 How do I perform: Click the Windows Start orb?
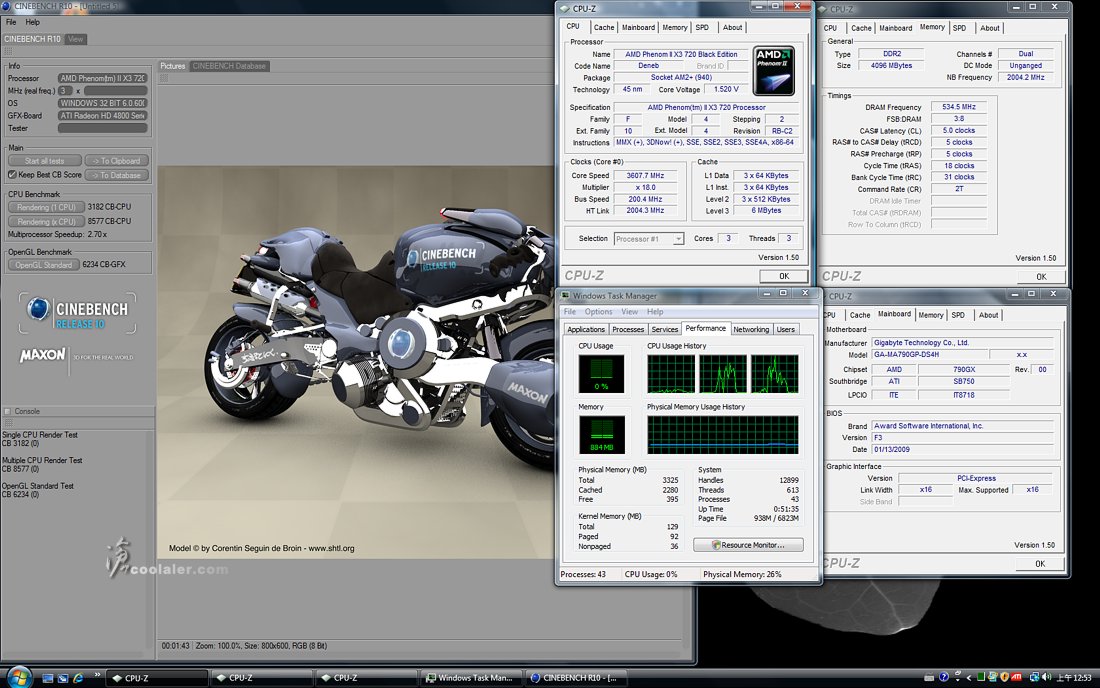(x=18, y=677)
